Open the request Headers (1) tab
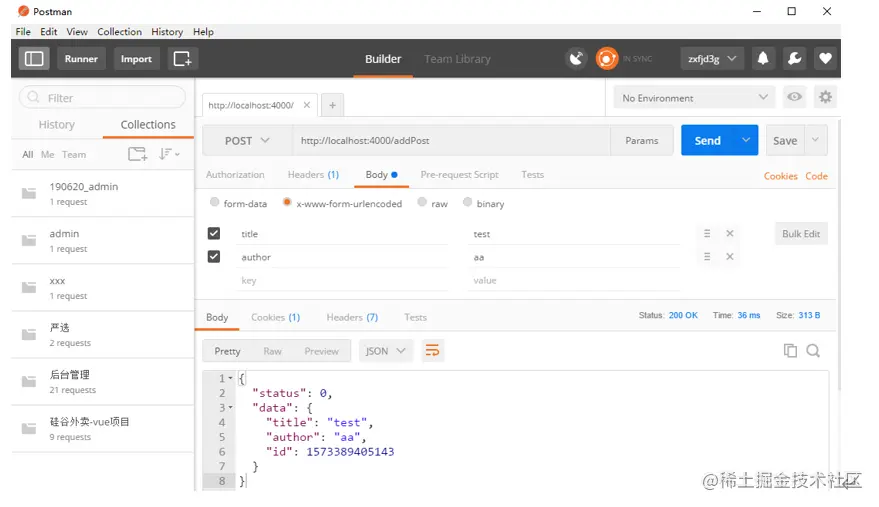The image size is (879, 507). click(313, 174)
